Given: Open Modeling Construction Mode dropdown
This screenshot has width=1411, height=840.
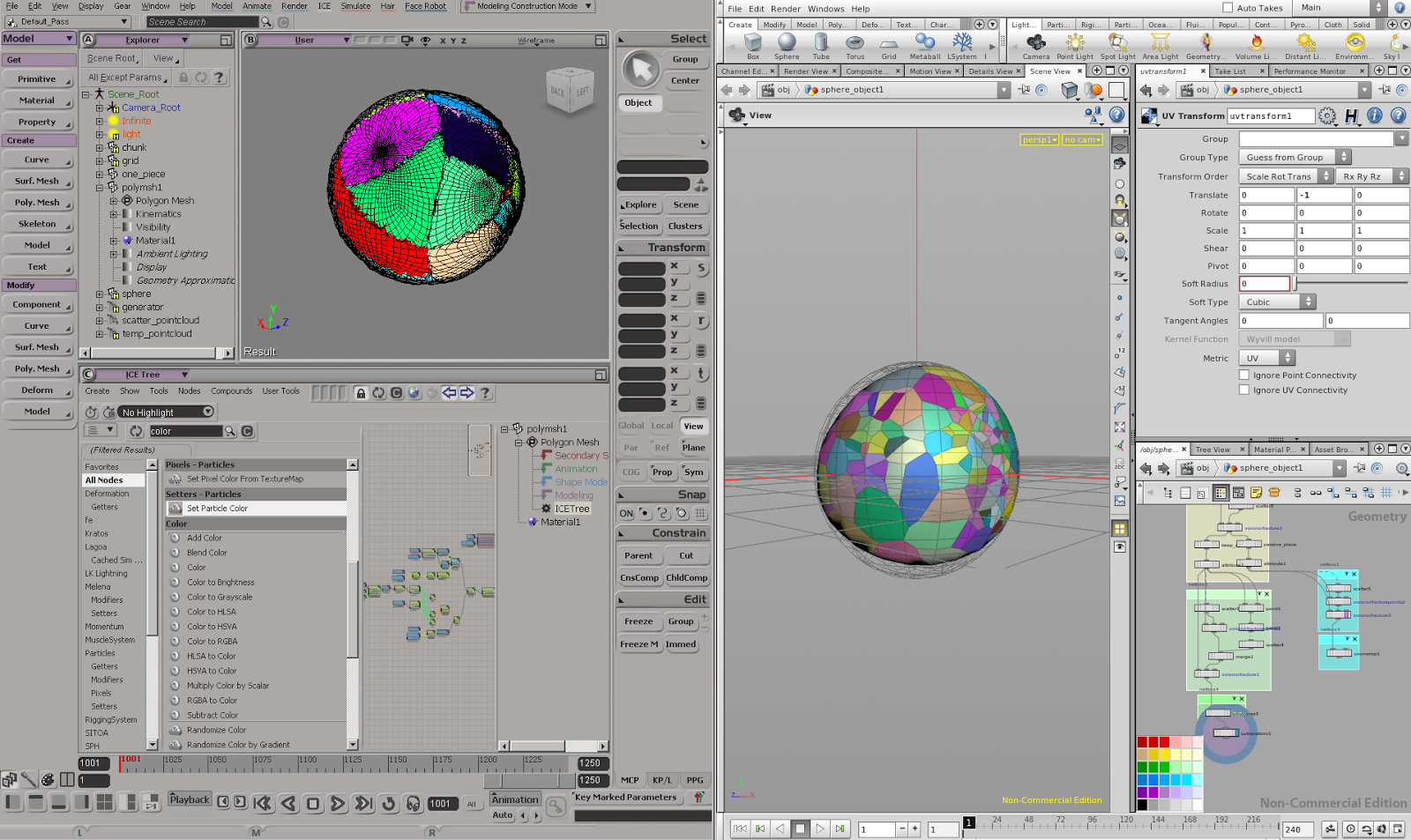Looking at the screenshot, I should click(x=527, y=7).
